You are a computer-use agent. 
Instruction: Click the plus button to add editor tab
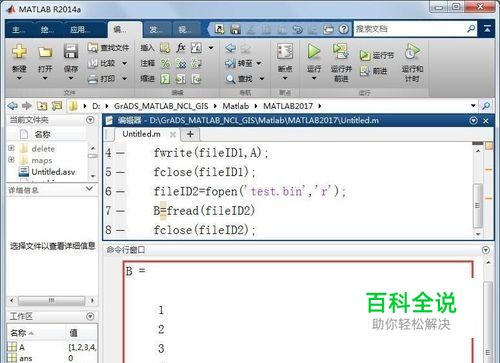pyautogui.click(x=190, y=134)
